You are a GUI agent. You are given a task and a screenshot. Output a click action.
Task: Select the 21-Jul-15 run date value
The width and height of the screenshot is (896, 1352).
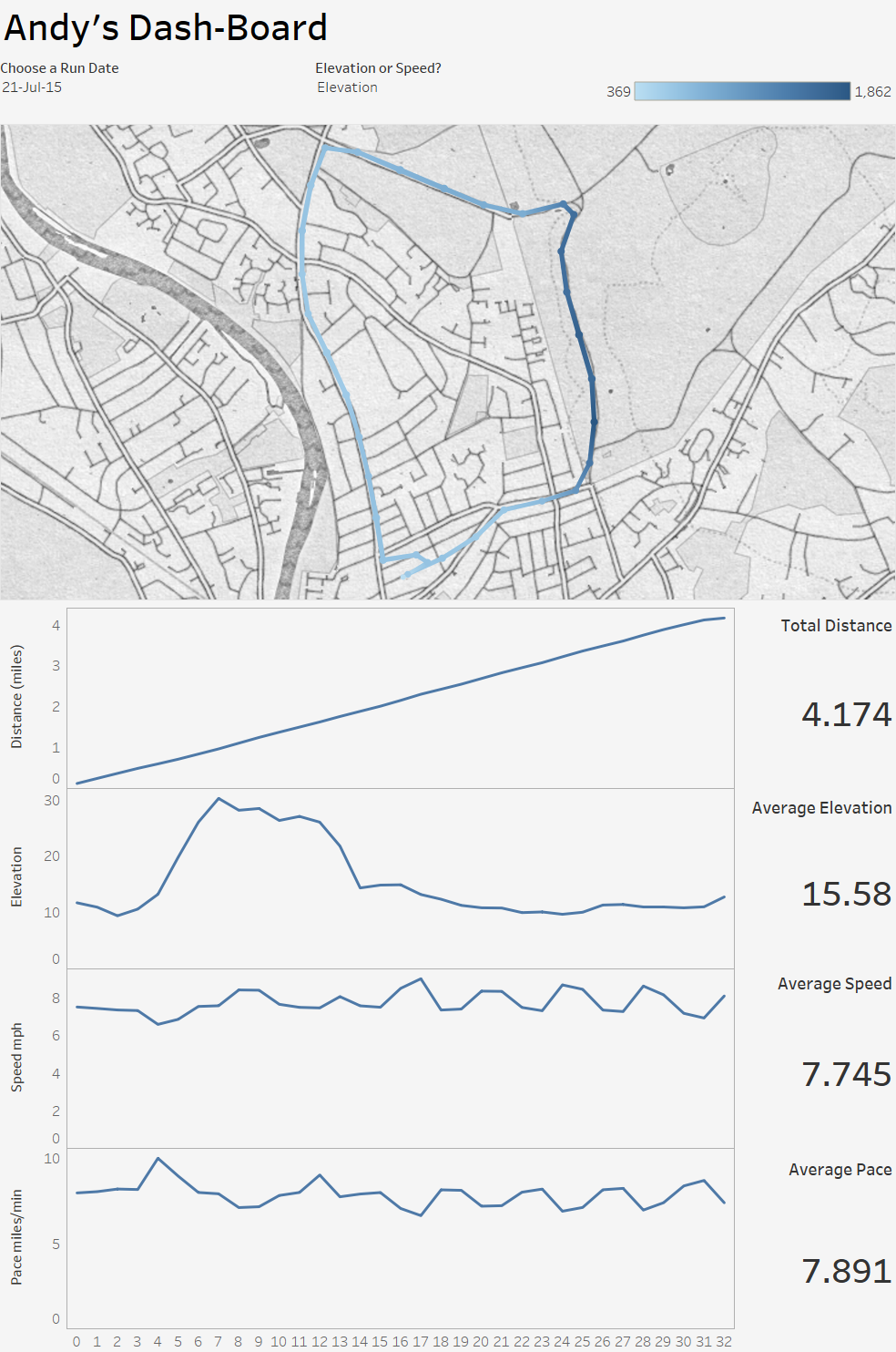point(32,87)
